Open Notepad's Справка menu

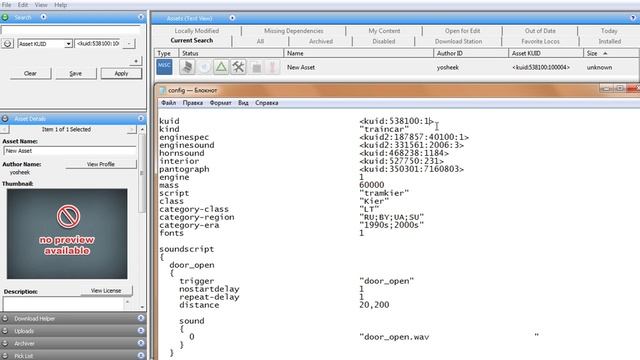[267, 103]
